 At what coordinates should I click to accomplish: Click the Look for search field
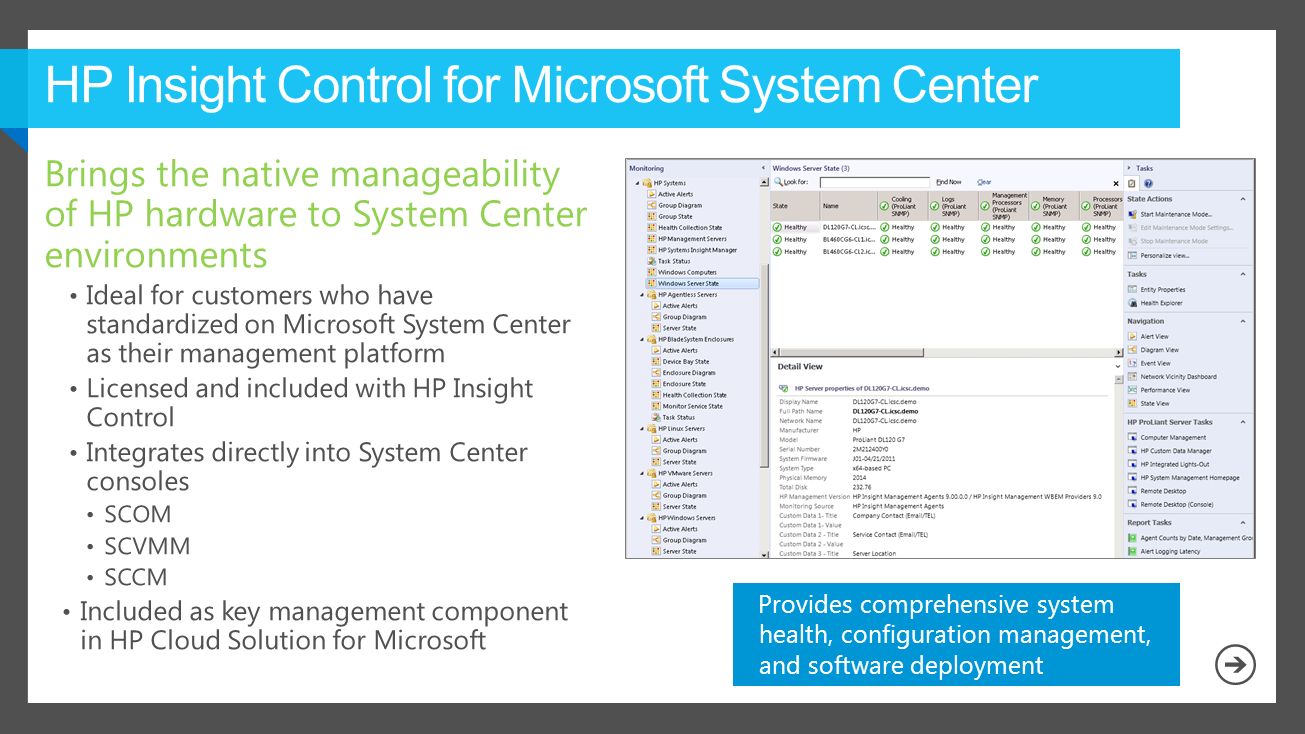[875, 182]
